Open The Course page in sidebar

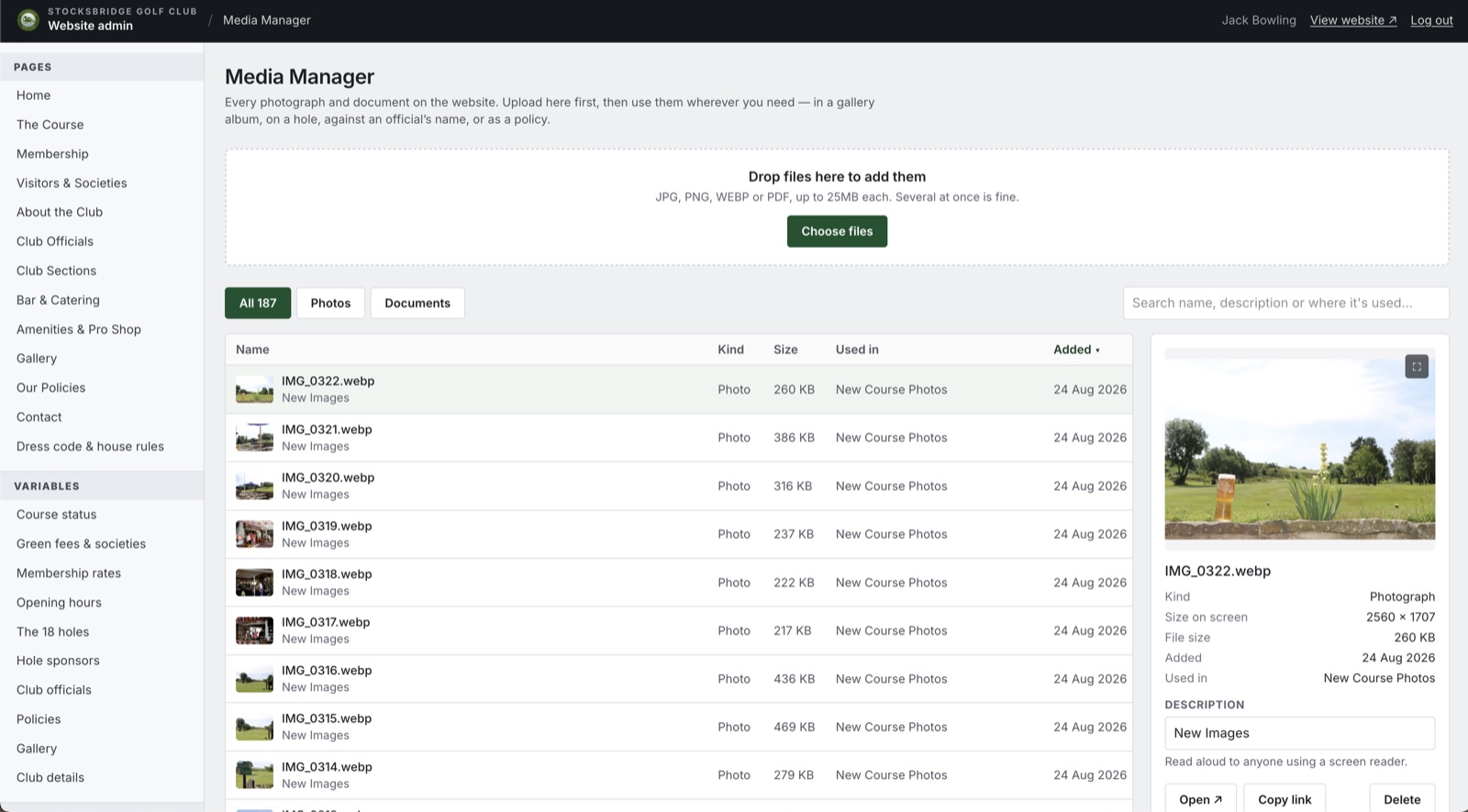coord(50,125)
